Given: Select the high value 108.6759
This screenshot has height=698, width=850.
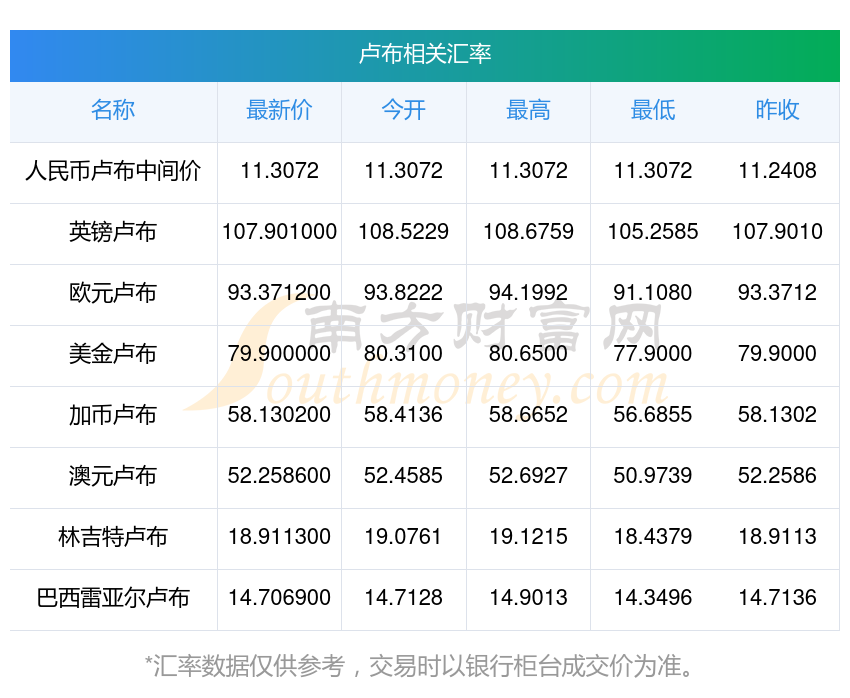Looking at the screenshot, I should (528, 232).
